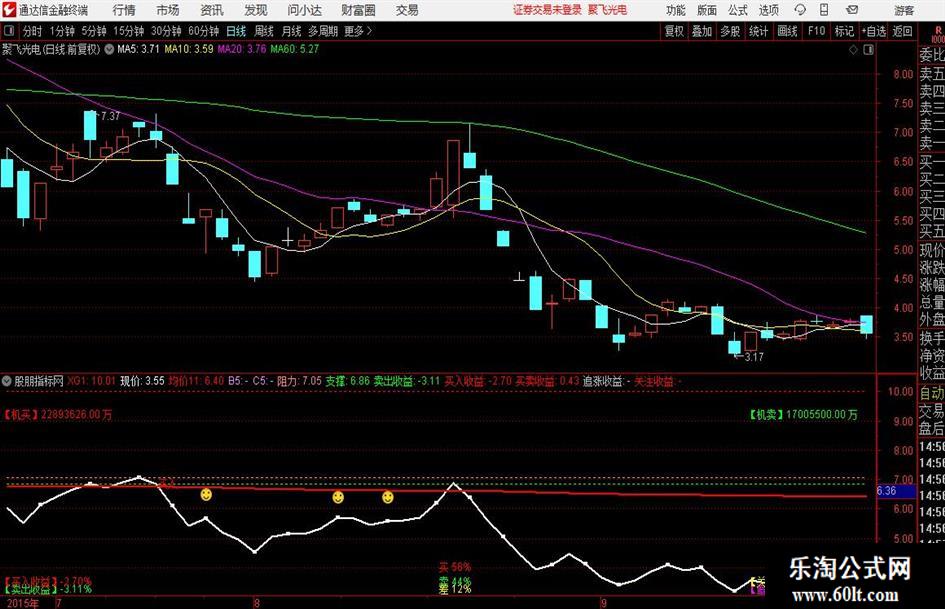This screenshot has width=945, height=609.
Task: Open the 画线 drawing tools
Action: point(787,31)
